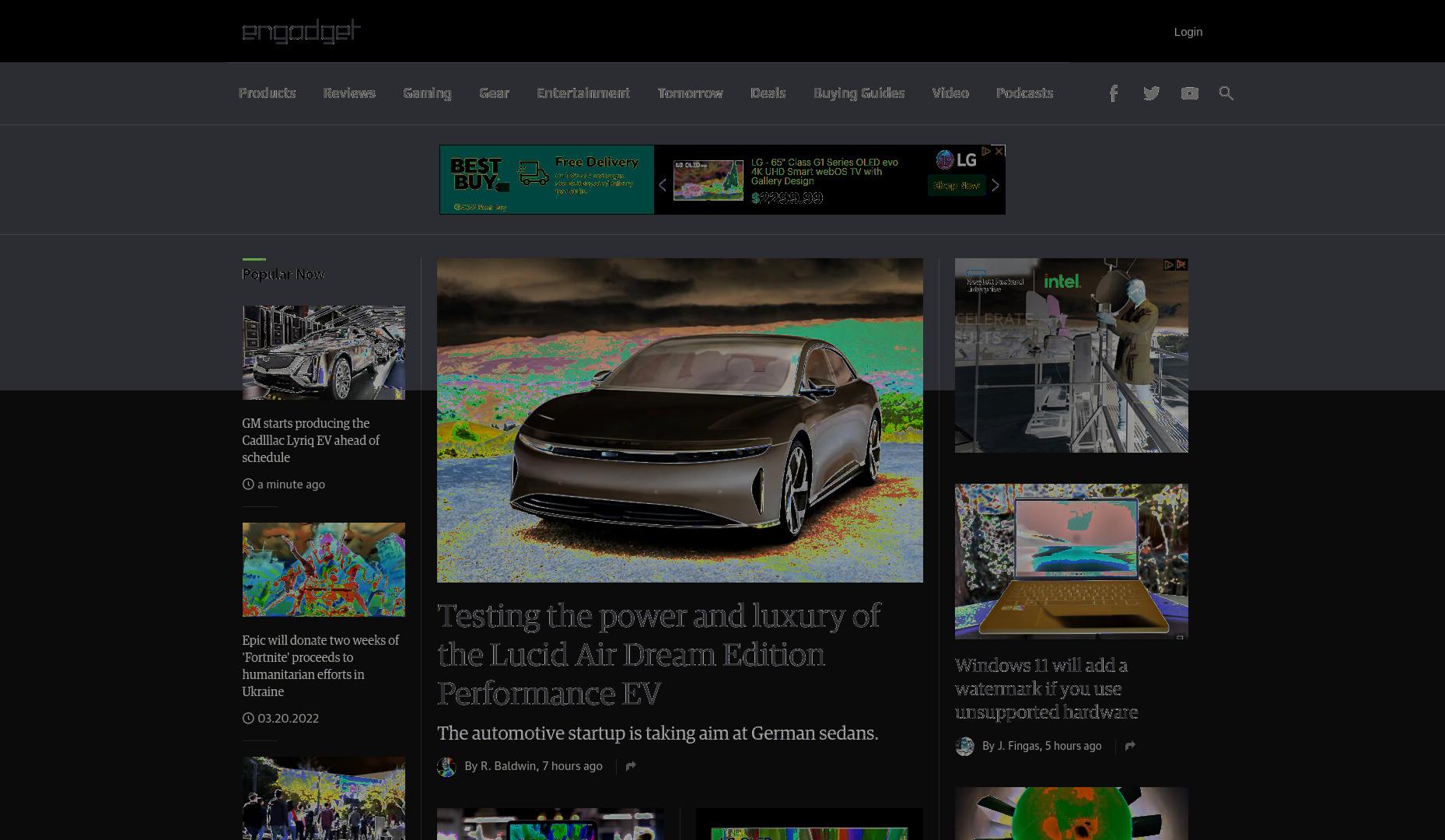Viewport: 1445px width, 840px height.
Task: Open Engadget Twitter icon
Action: coord(1151,93)
